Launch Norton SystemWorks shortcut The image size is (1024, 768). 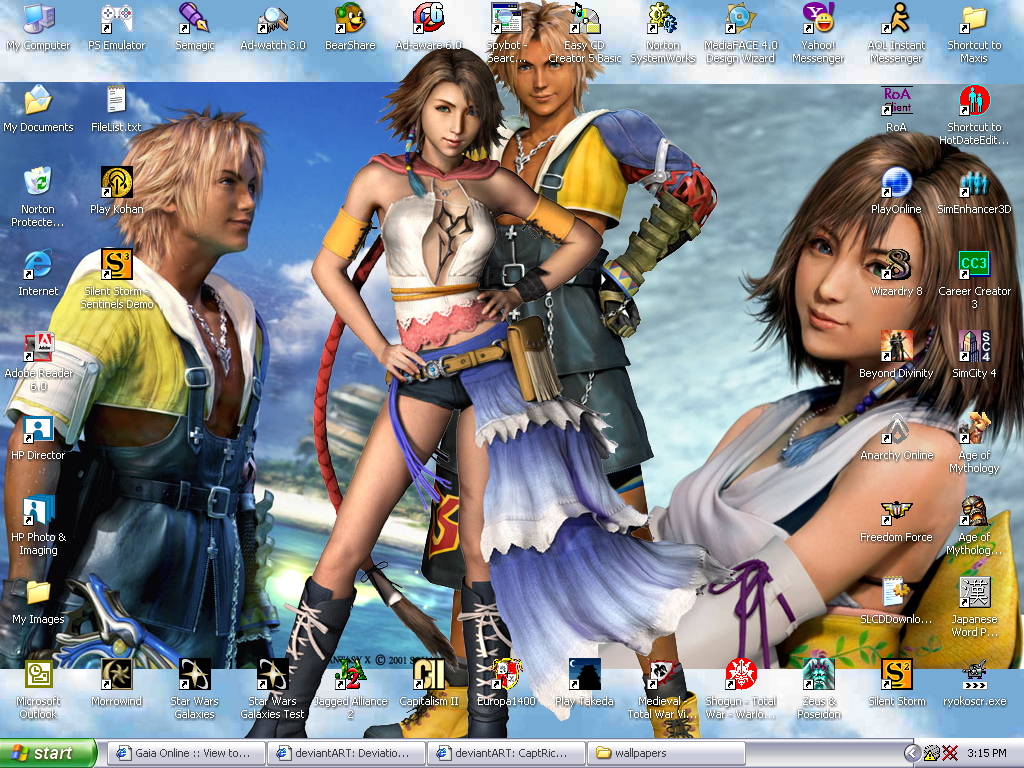coord(663,33)
